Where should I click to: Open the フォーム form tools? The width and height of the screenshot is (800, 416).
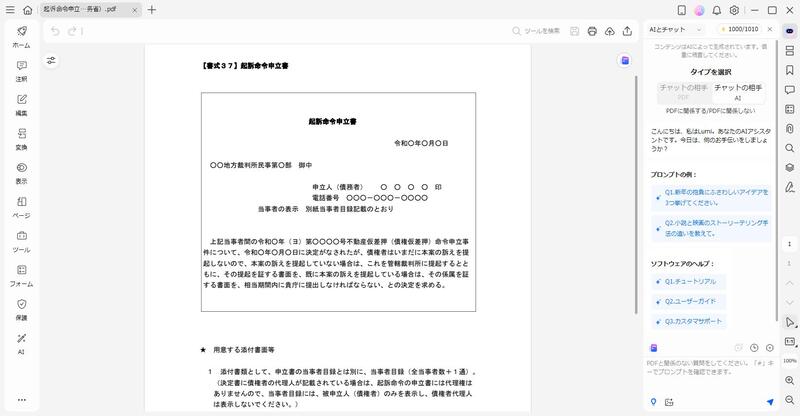click(x=21, y=276)
